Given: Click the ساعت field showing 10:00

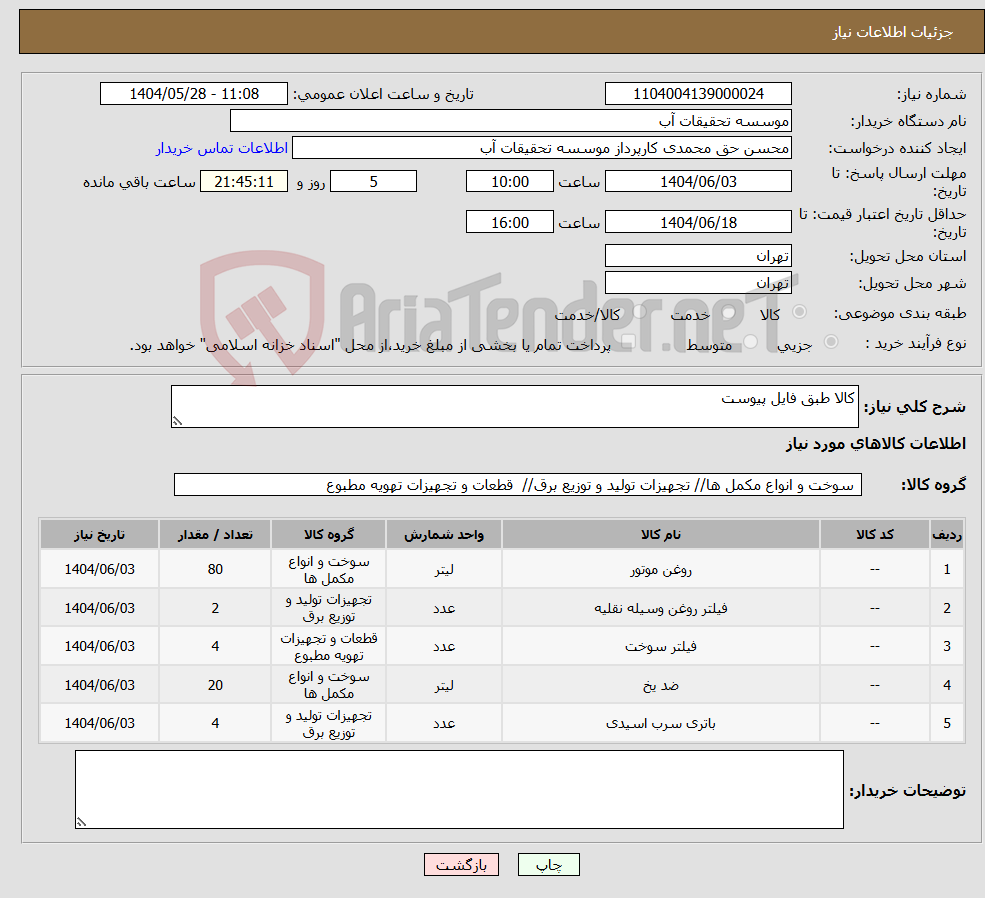Looking at the screenshot, I should [510, 181].
